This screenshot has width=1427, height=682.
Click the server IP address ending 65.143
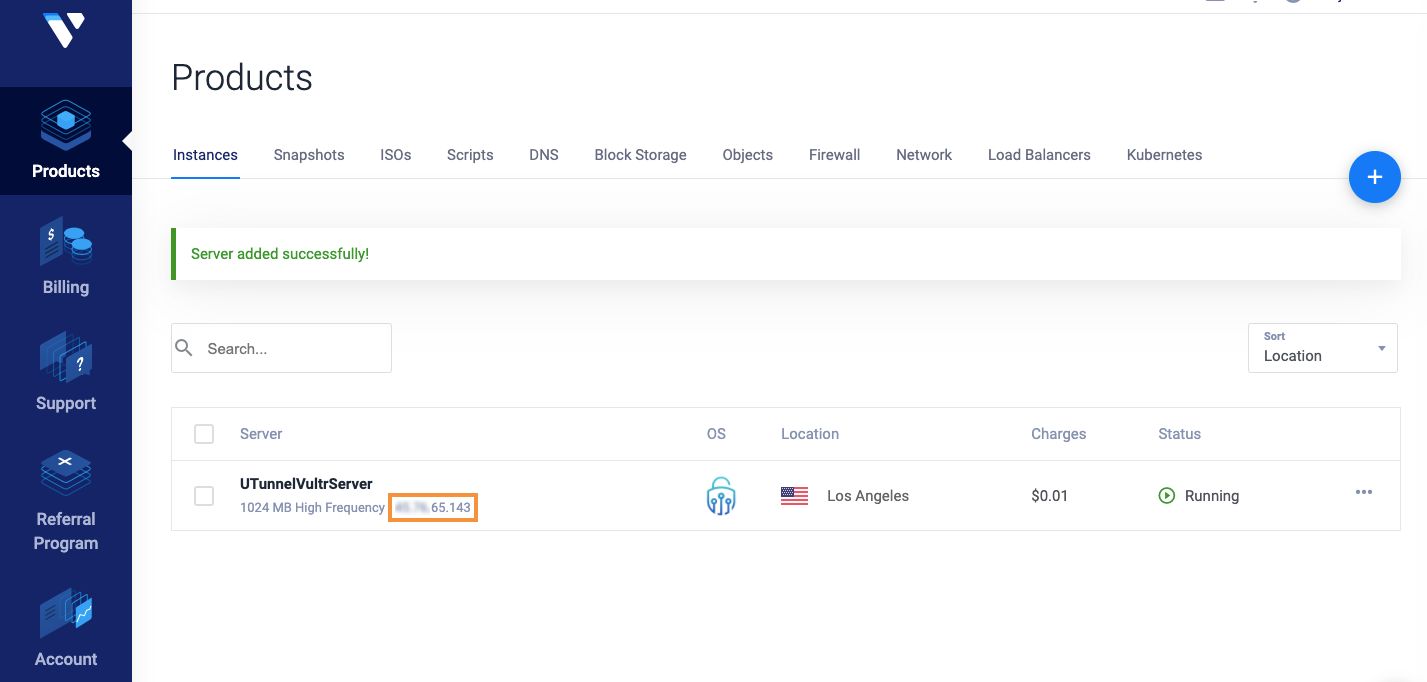432,508
